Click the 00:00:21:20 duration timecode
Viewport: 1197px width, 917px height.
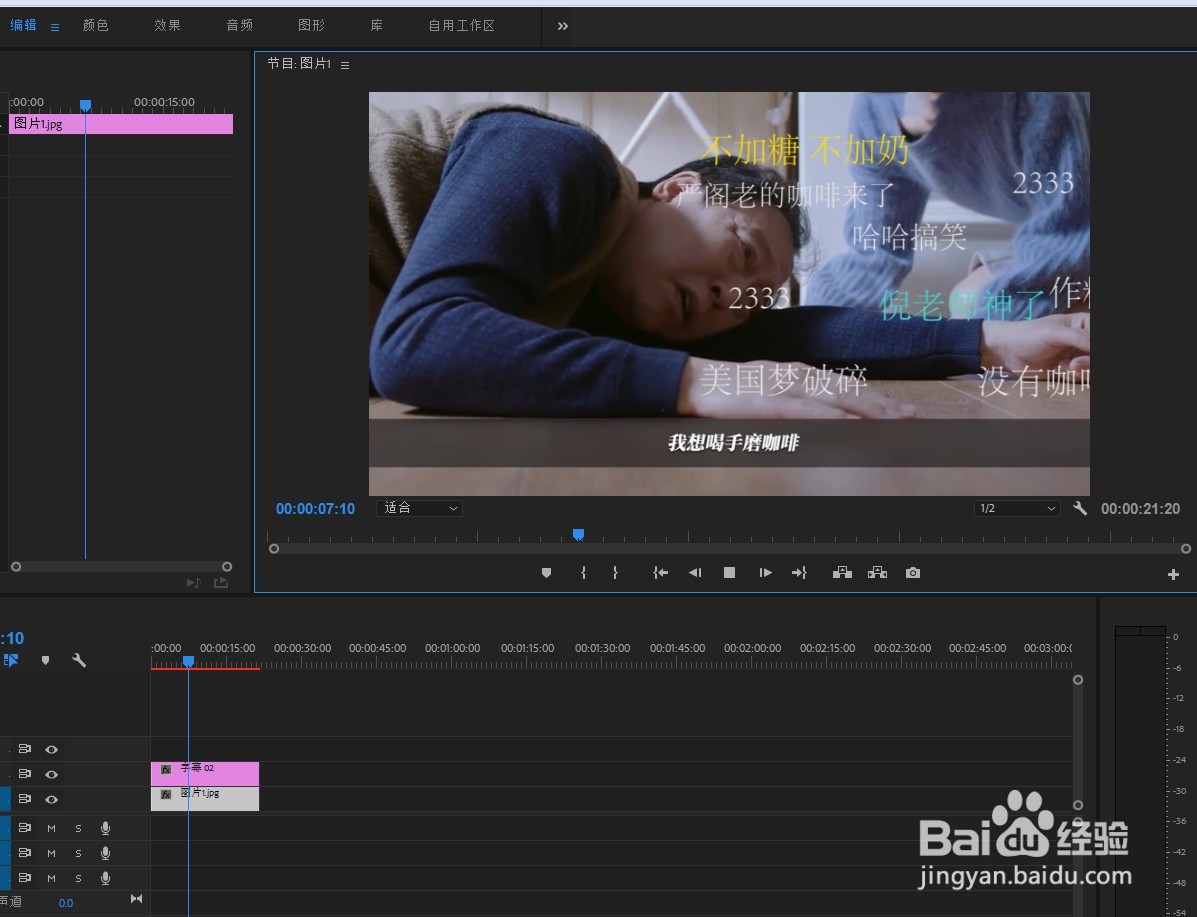point(1141,509)
